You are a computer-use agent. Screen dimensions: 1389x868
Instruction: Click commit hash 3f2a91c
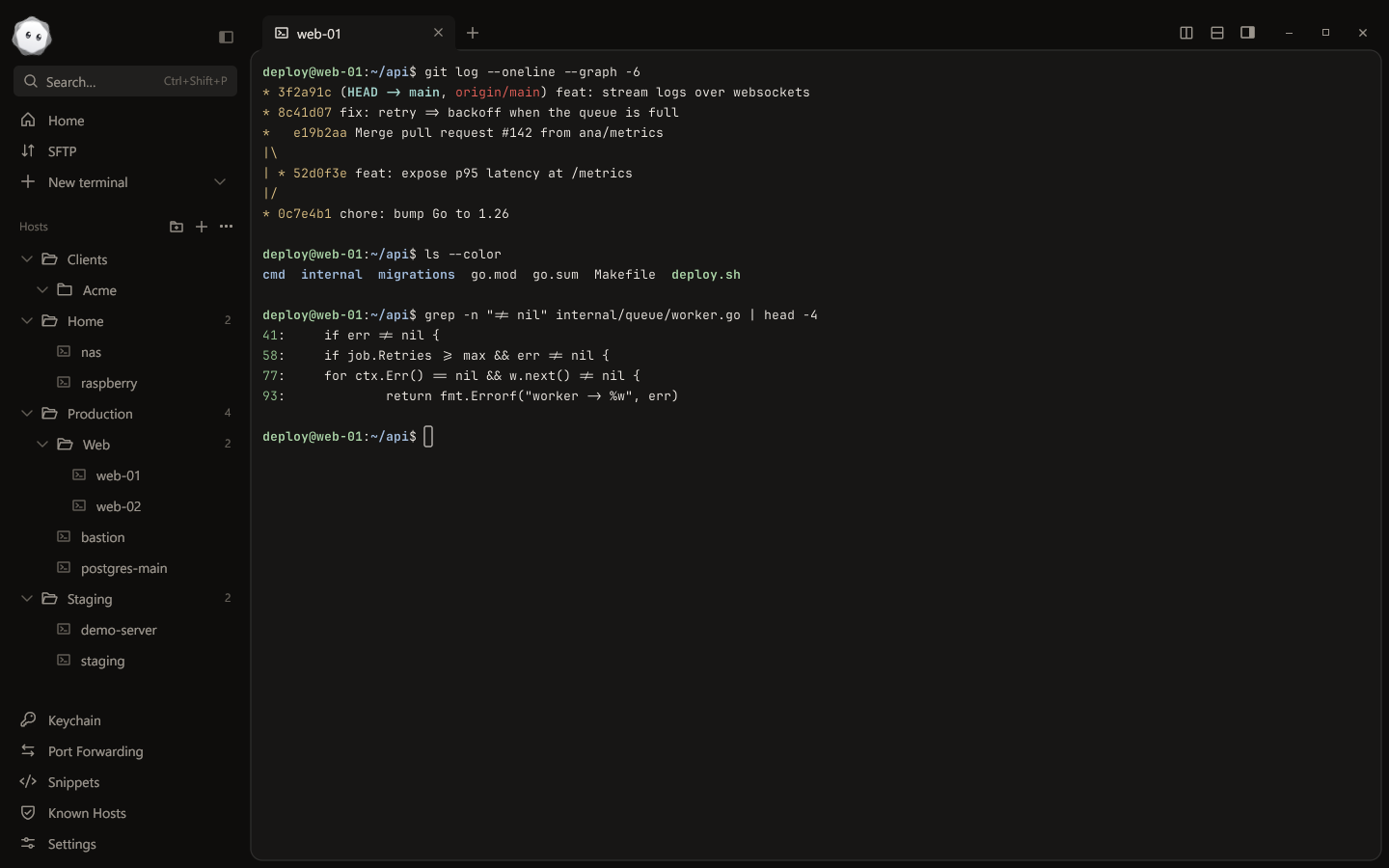point(305,93)
